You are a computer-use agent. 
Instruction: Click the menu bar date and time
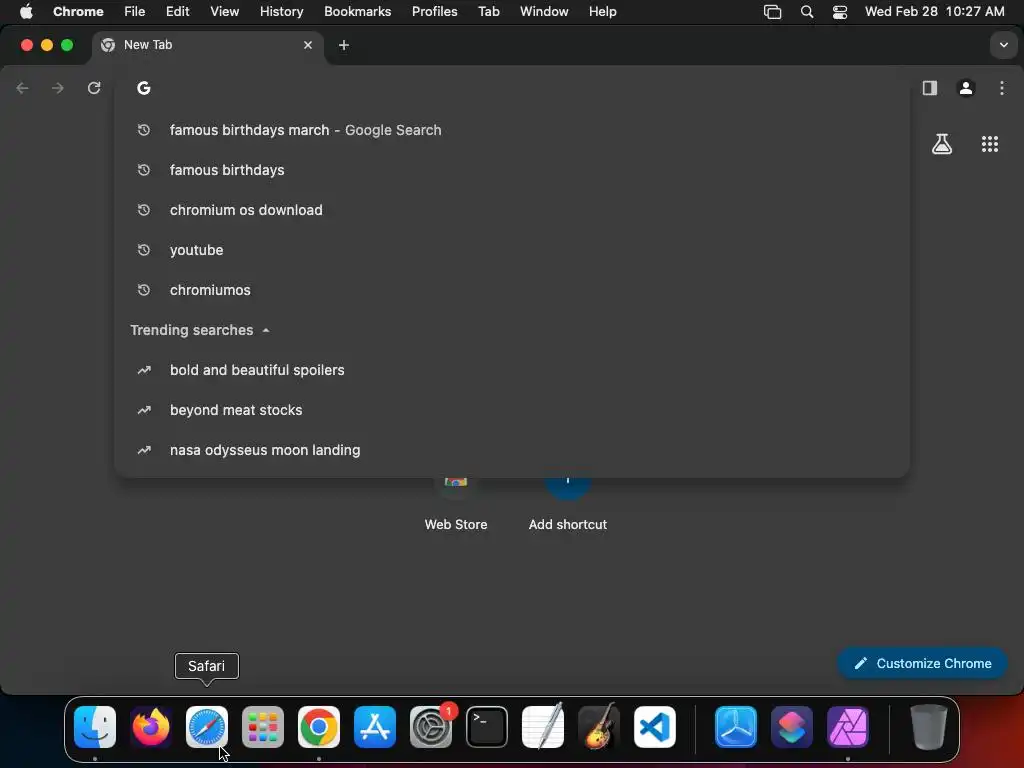pyautogui.click(x=935, y=12)
